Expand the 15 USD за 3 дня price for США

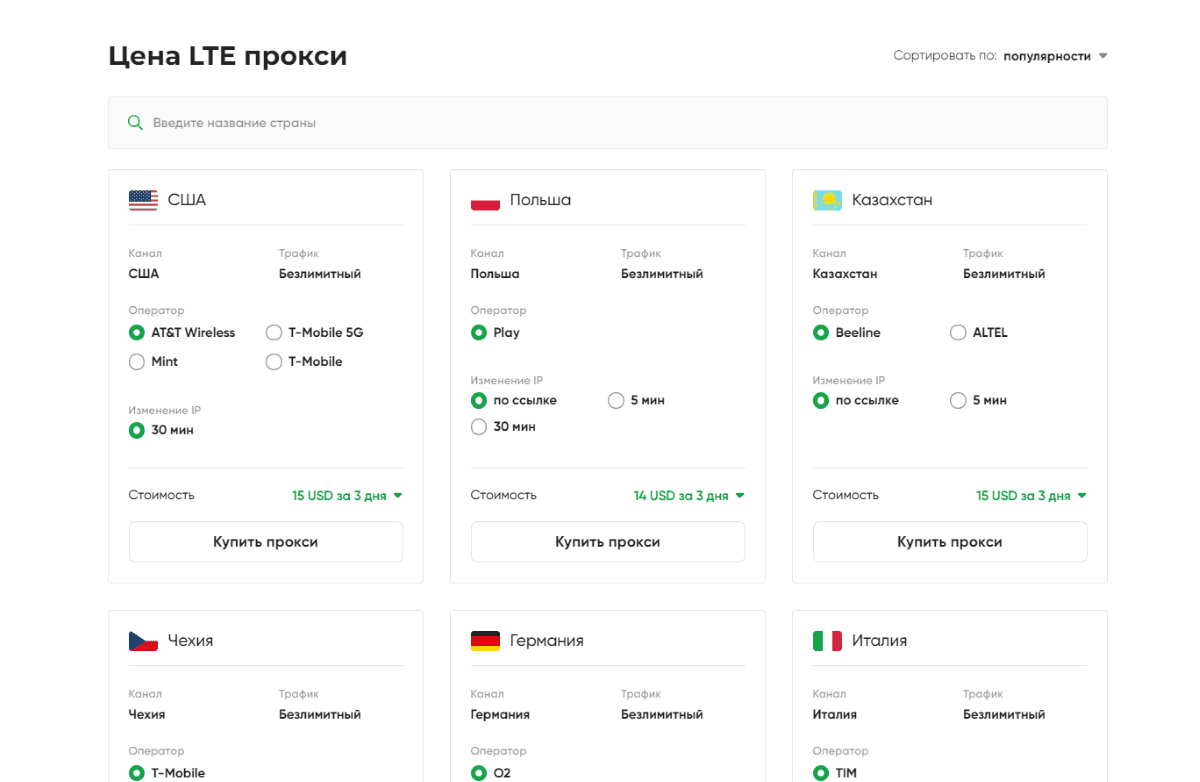347,496
